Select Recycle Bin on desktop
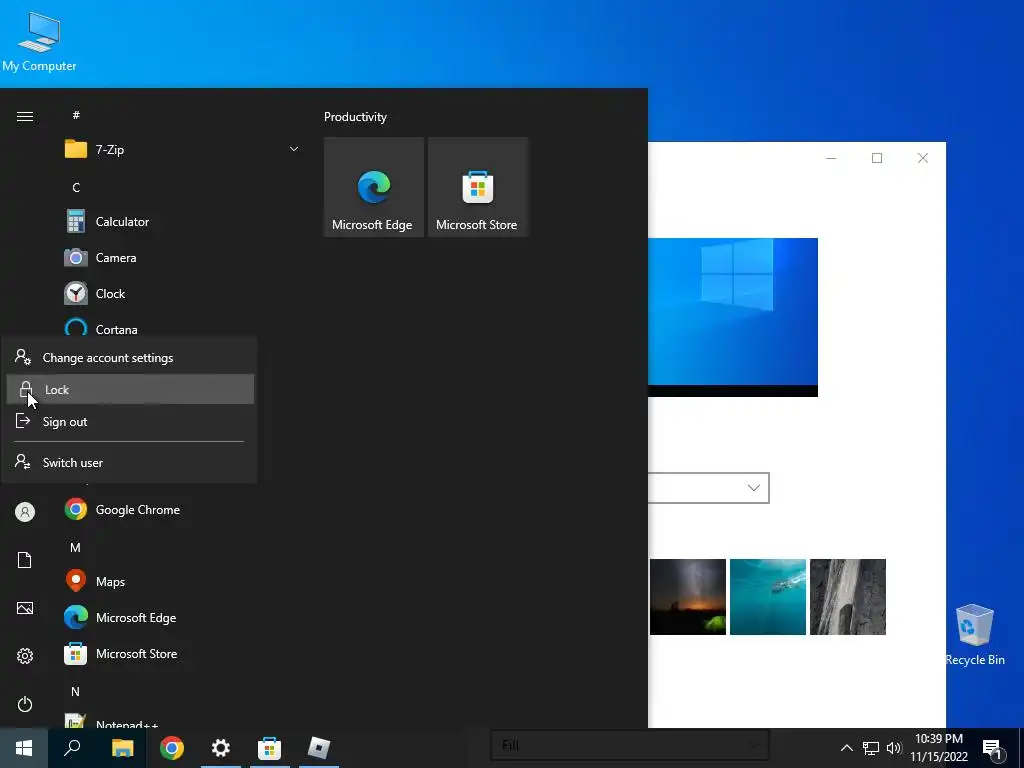 pos(974,635)
